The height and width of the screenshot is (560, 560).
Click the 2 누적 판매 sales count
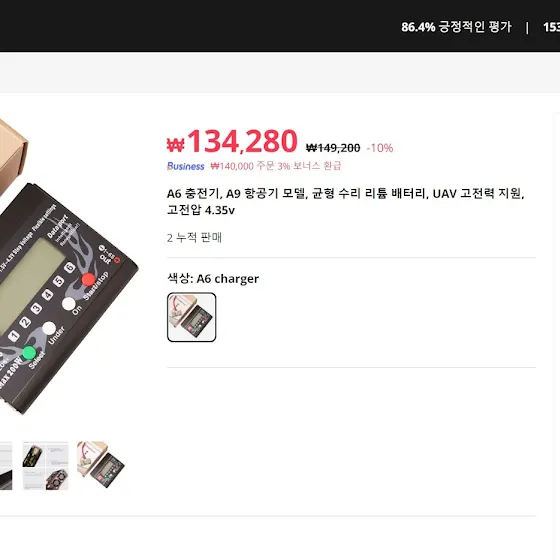[x=194, y=238]
